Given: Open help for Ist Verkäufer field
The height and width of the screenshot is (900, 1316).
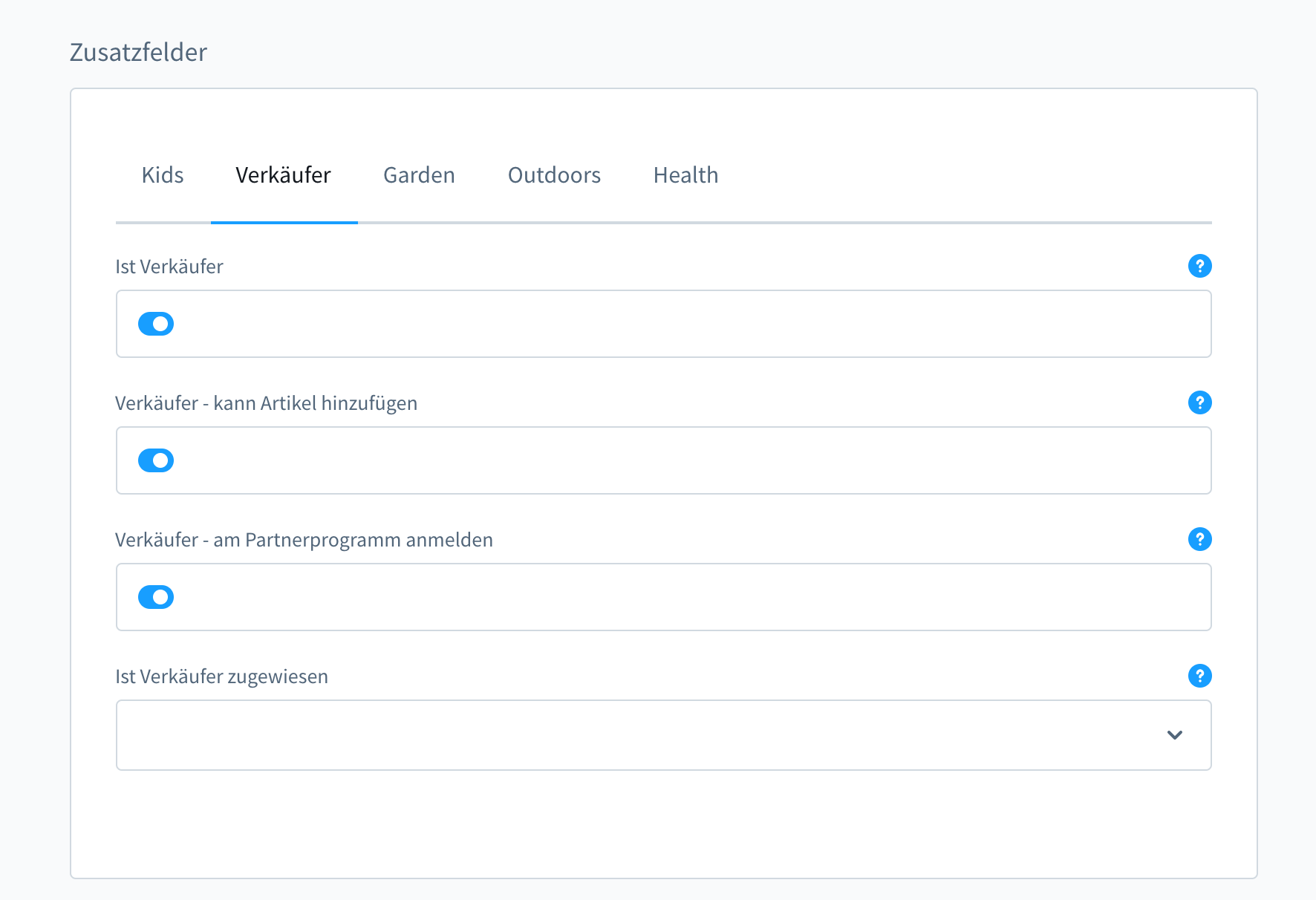Looking at the screenshot, I should 1199,266.
